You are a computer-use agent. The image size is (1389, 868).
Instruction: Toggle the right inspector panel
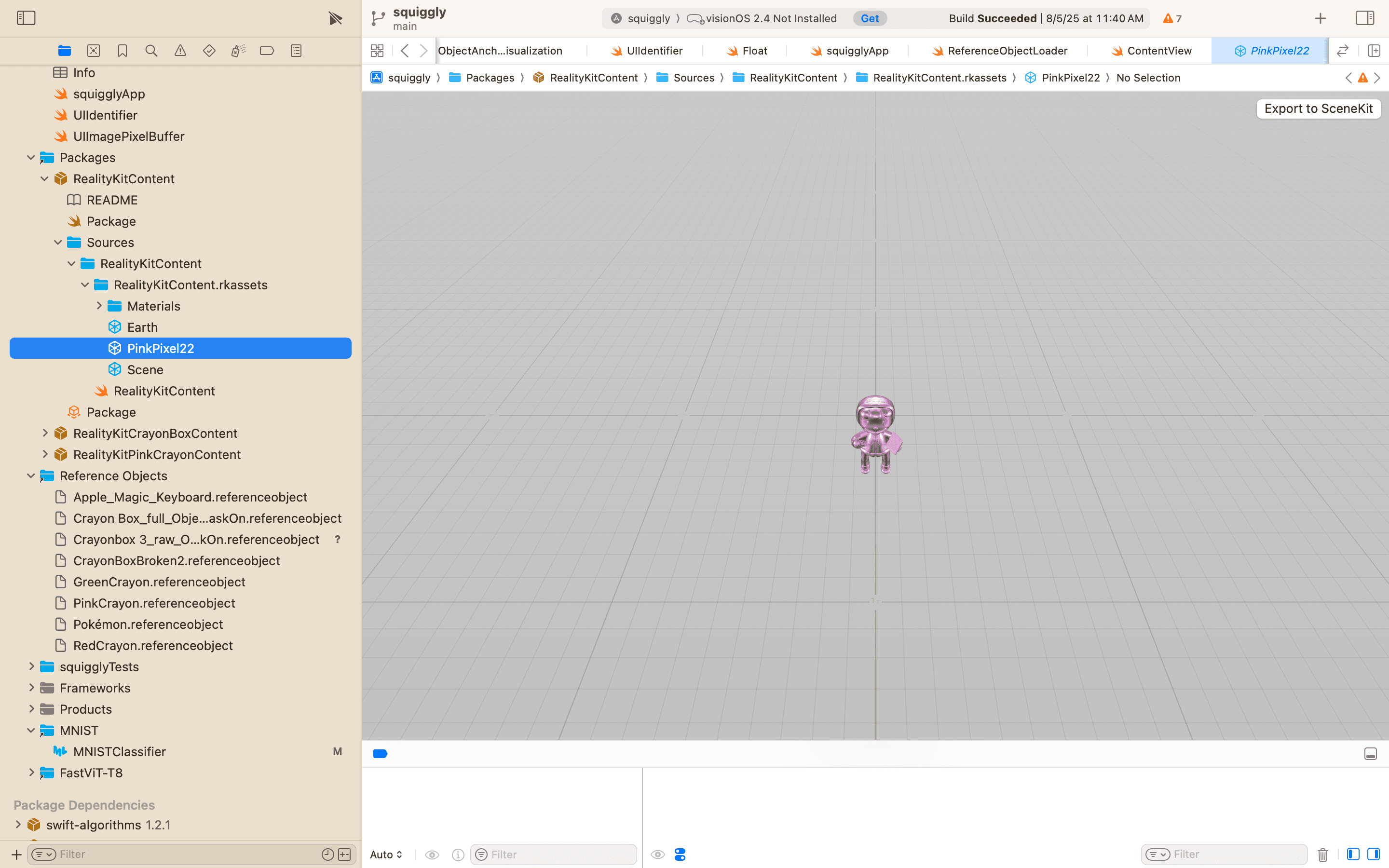[x=1364, y=18]
